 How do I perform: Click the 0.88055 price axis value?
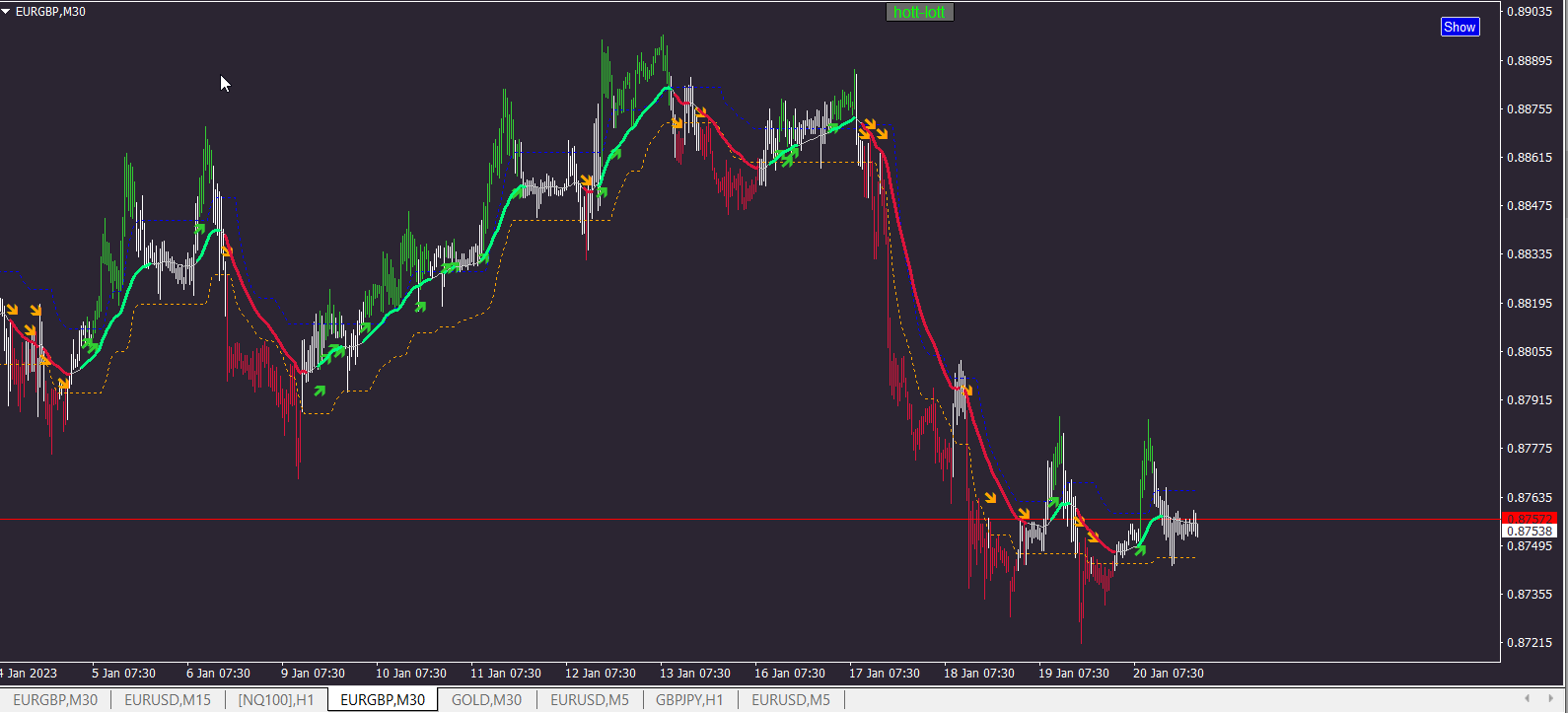pyautogui.click(x=1530, y=351)
